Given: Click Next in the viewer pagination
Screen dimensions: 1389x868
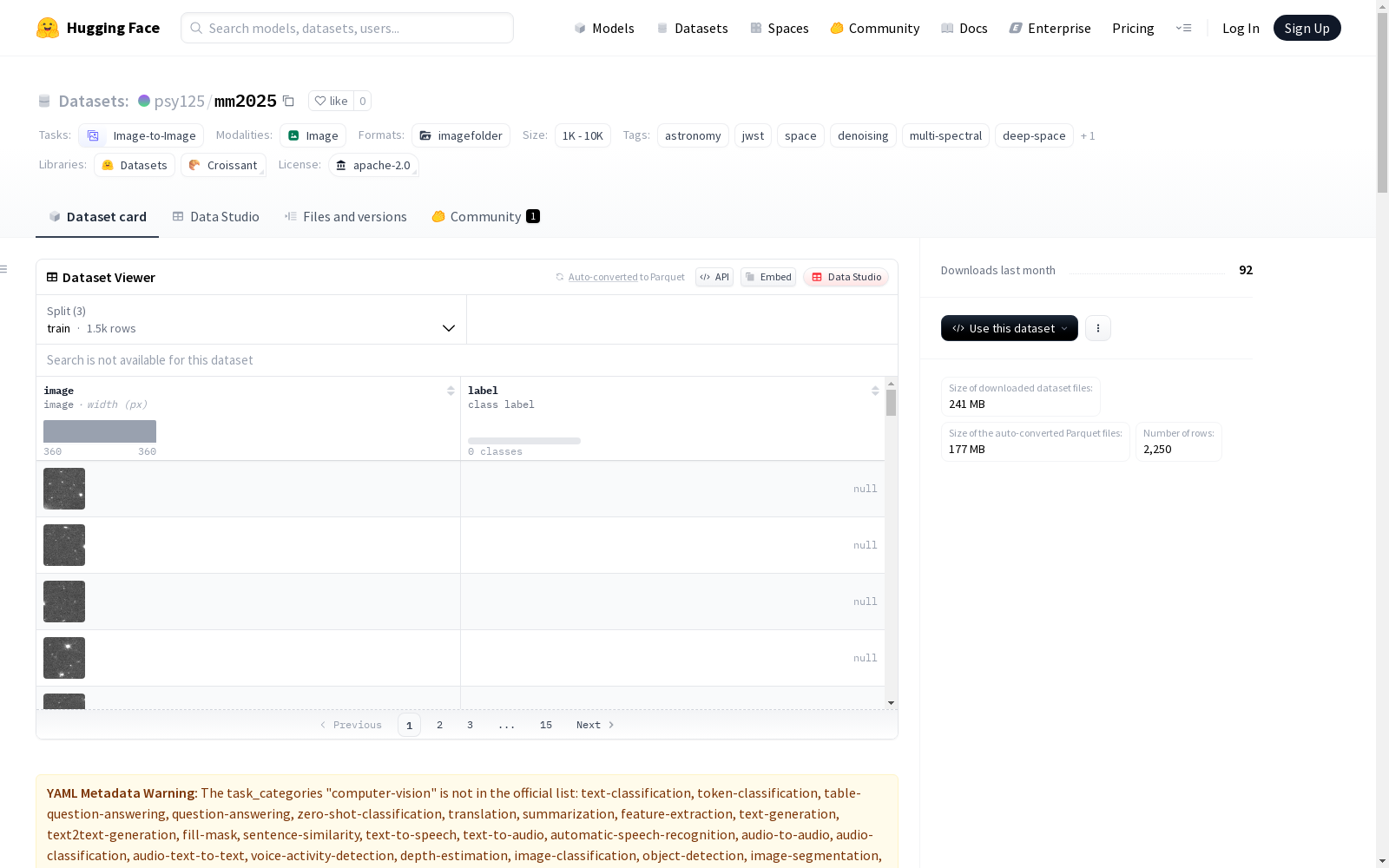Looking at the screenshot, I should [596, 725].
